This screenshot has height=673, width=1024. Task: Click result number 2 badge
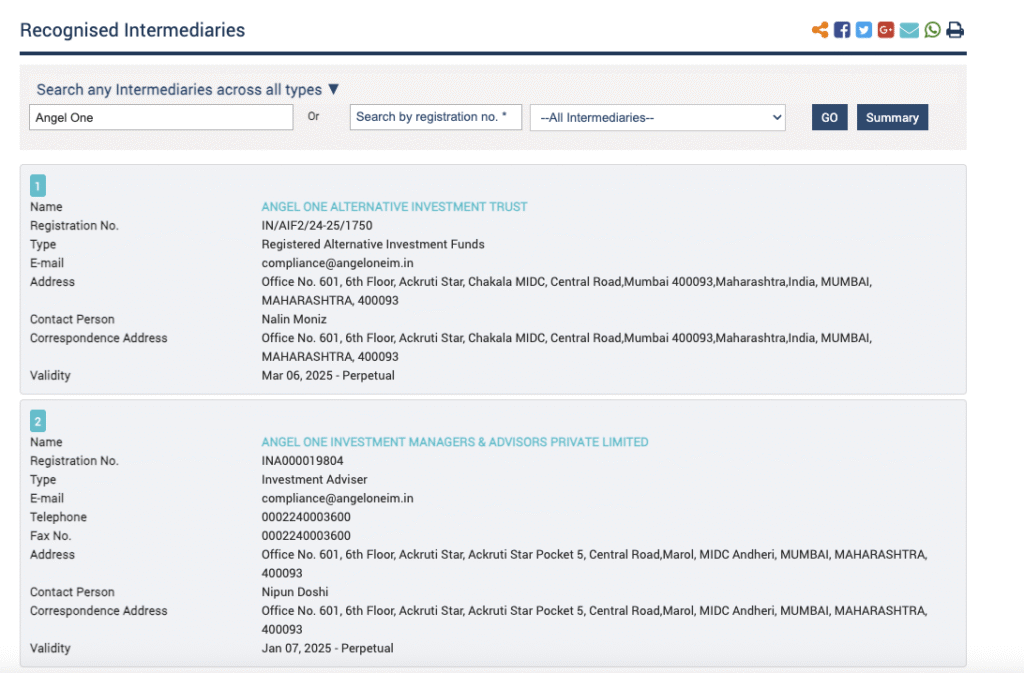(38, 421)
